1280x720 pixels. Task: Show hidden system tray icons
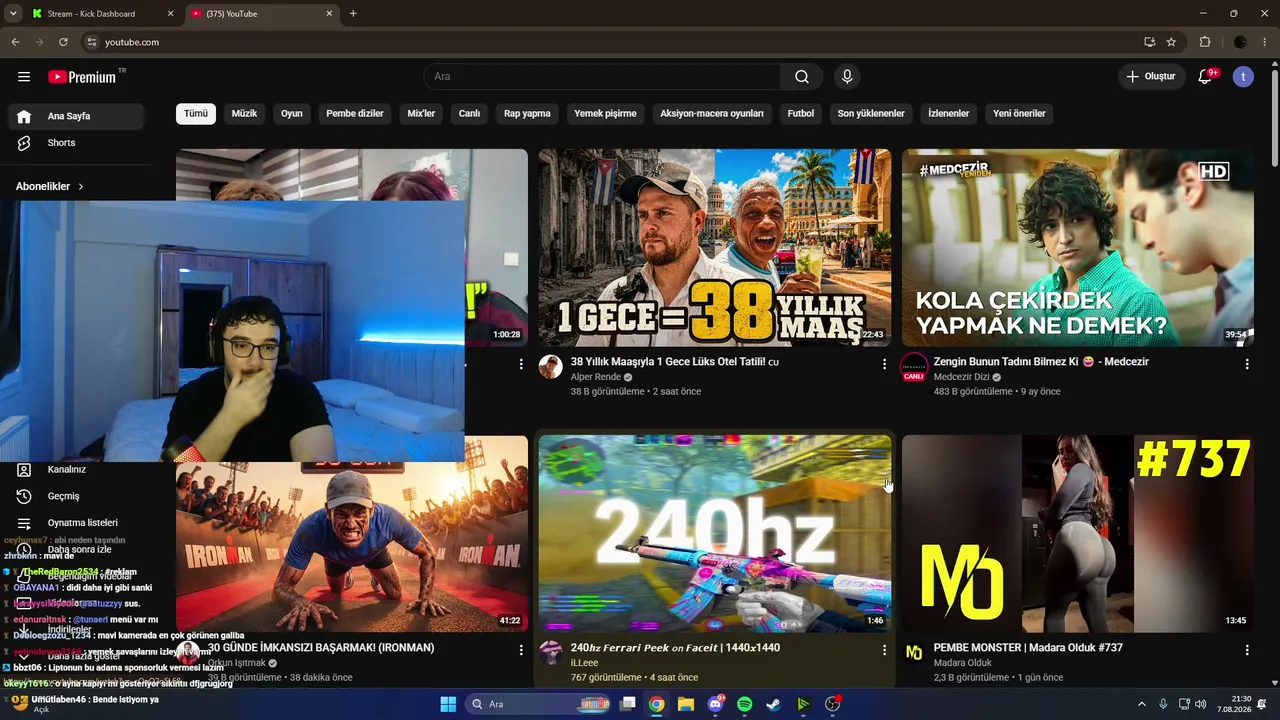click(1142, 704)
